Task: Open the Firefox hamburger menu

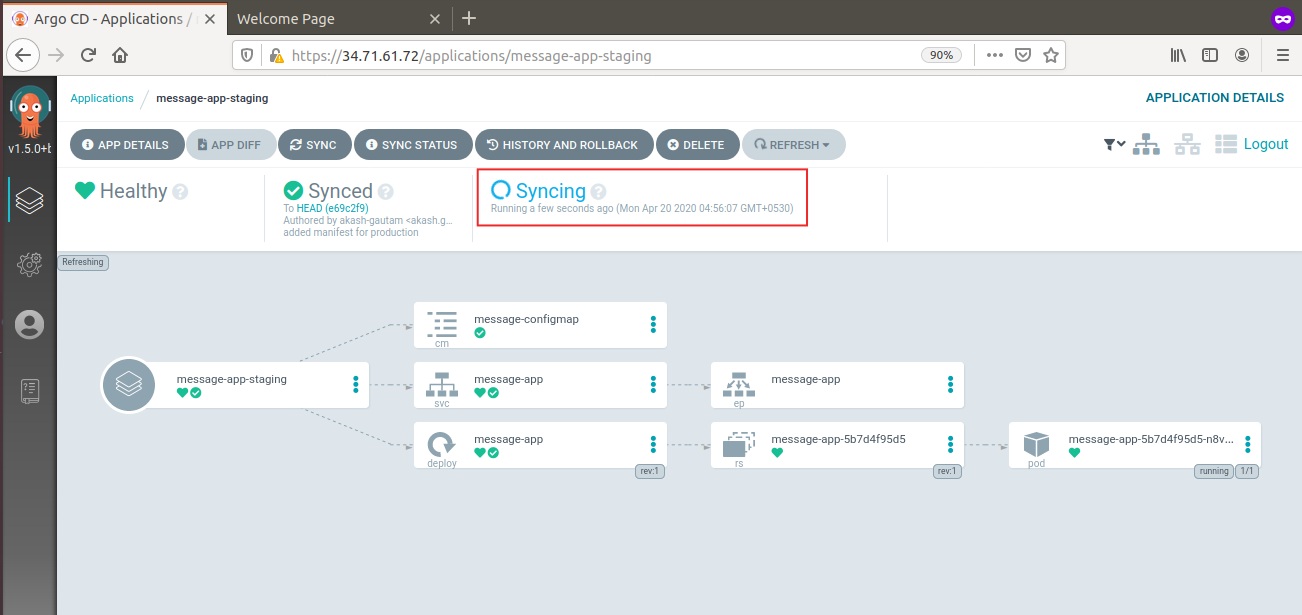Action: [1283, 56]
